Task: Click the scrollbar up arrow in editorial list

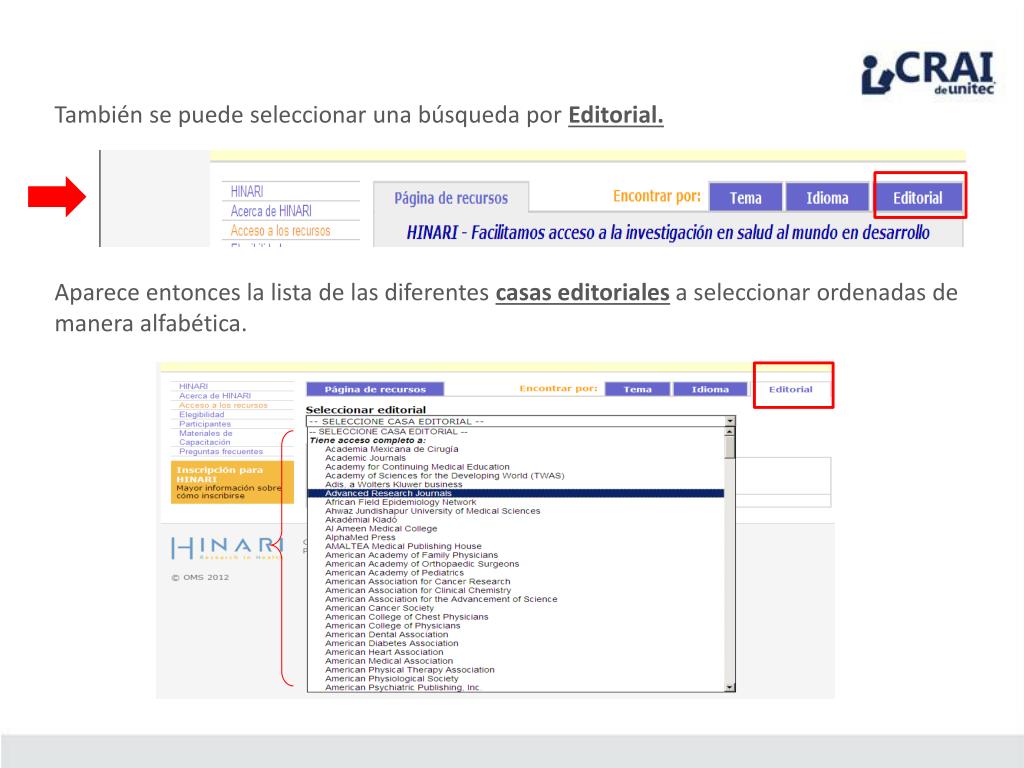Action: click(x=730, y=431)
